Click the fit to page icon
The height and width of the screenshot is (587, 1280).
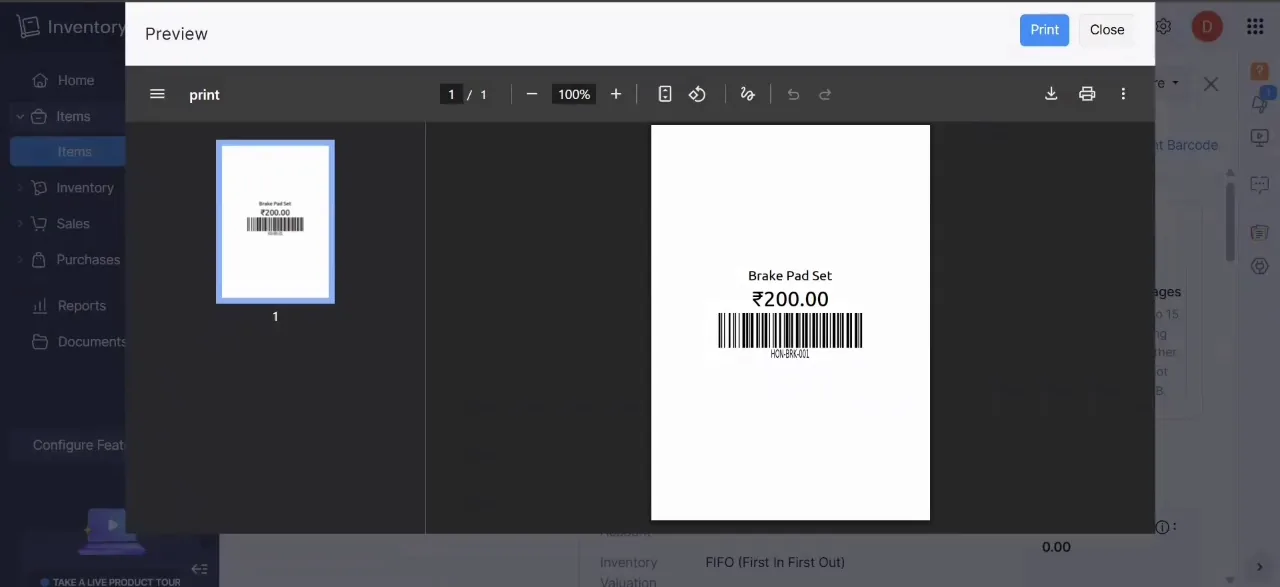pyautogui.click(x=665, y=94)
